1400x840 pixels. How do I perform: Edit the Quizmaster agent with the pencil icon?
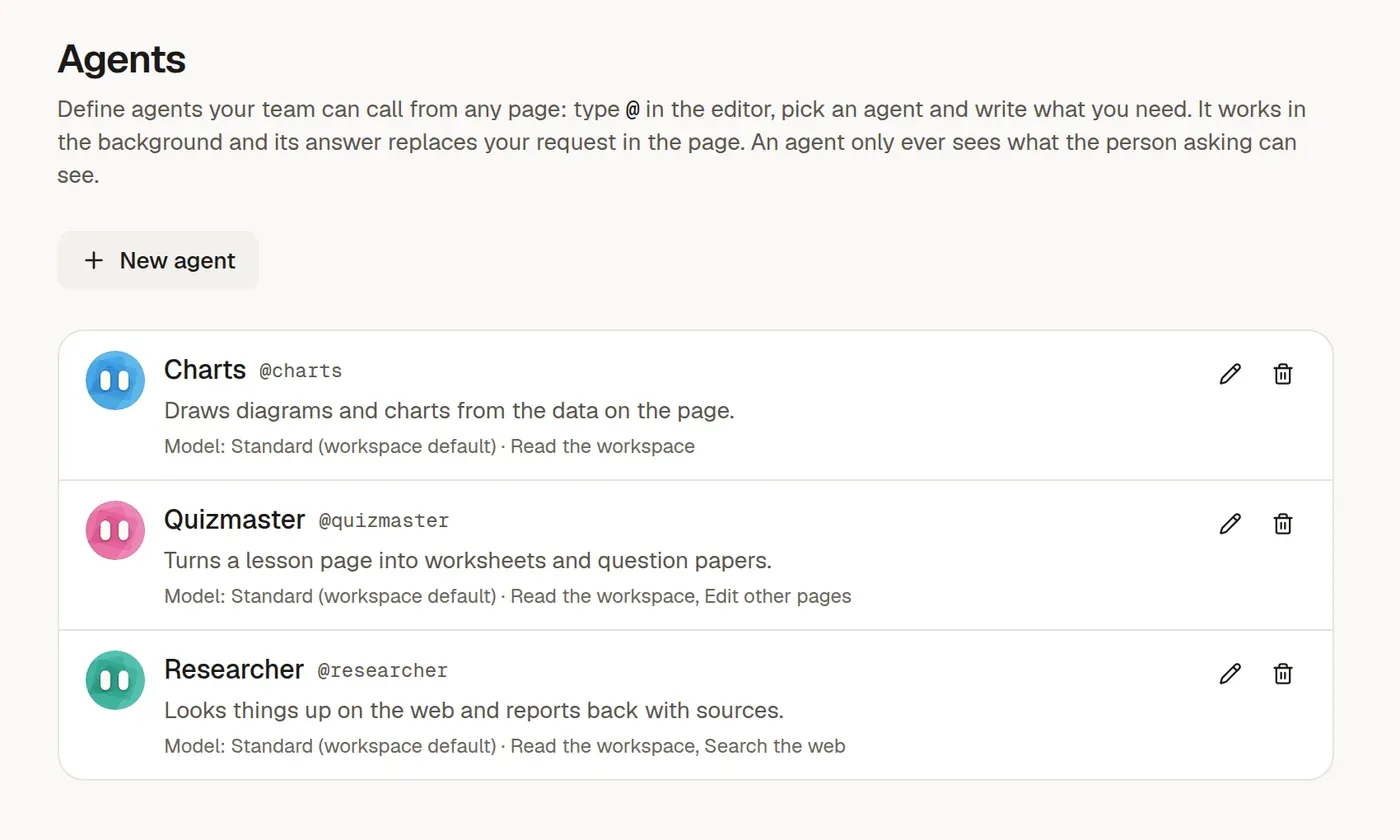click(1230, 524)
